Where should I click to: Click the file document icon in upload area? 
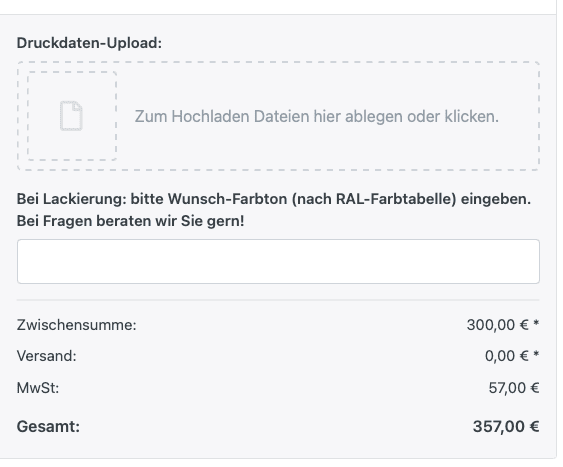pos(71,116)
